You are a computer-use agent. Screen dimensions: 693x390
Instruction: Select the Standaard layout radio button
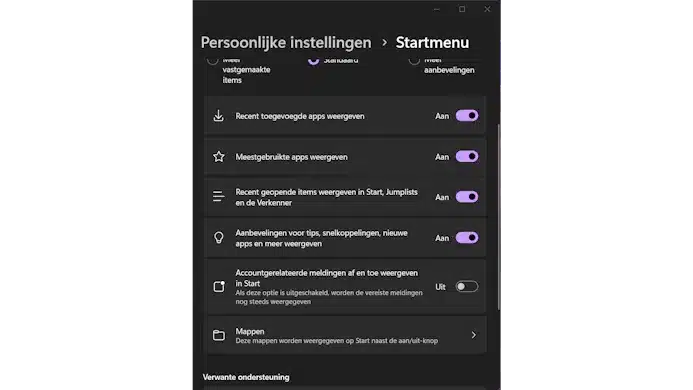point(313,61)
